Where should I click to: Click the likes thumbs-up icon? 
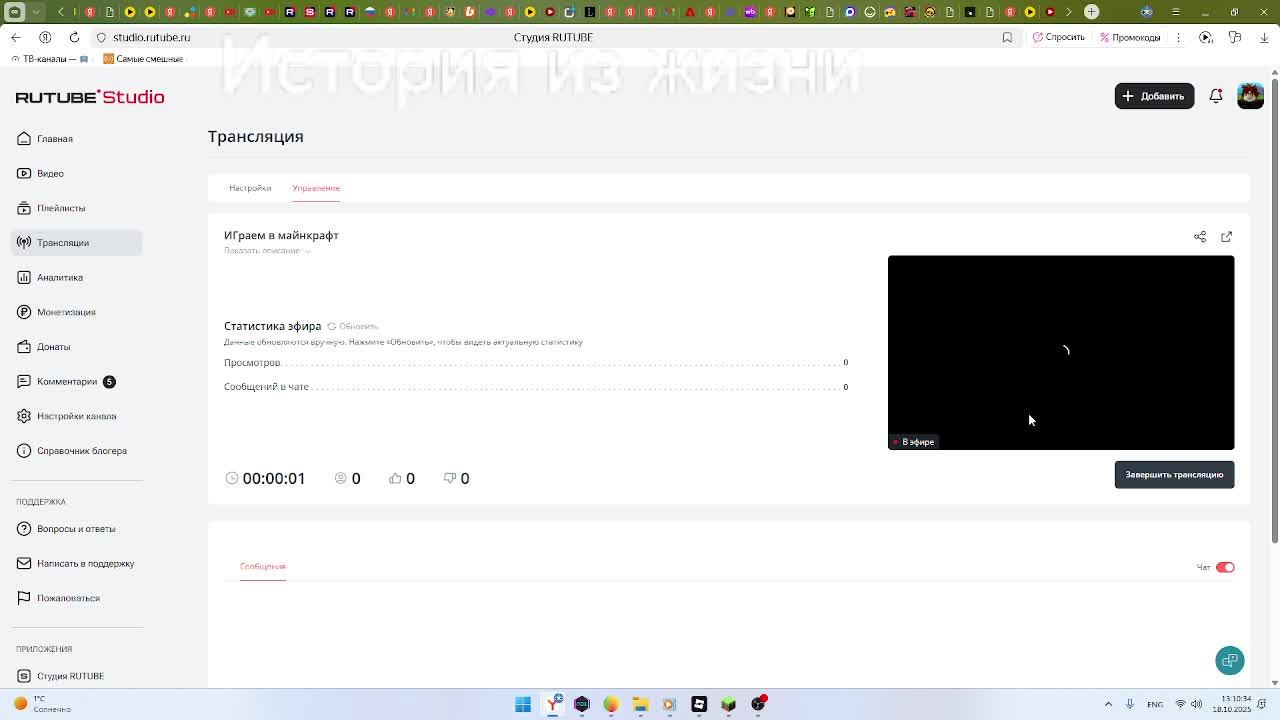click(395, 478)
